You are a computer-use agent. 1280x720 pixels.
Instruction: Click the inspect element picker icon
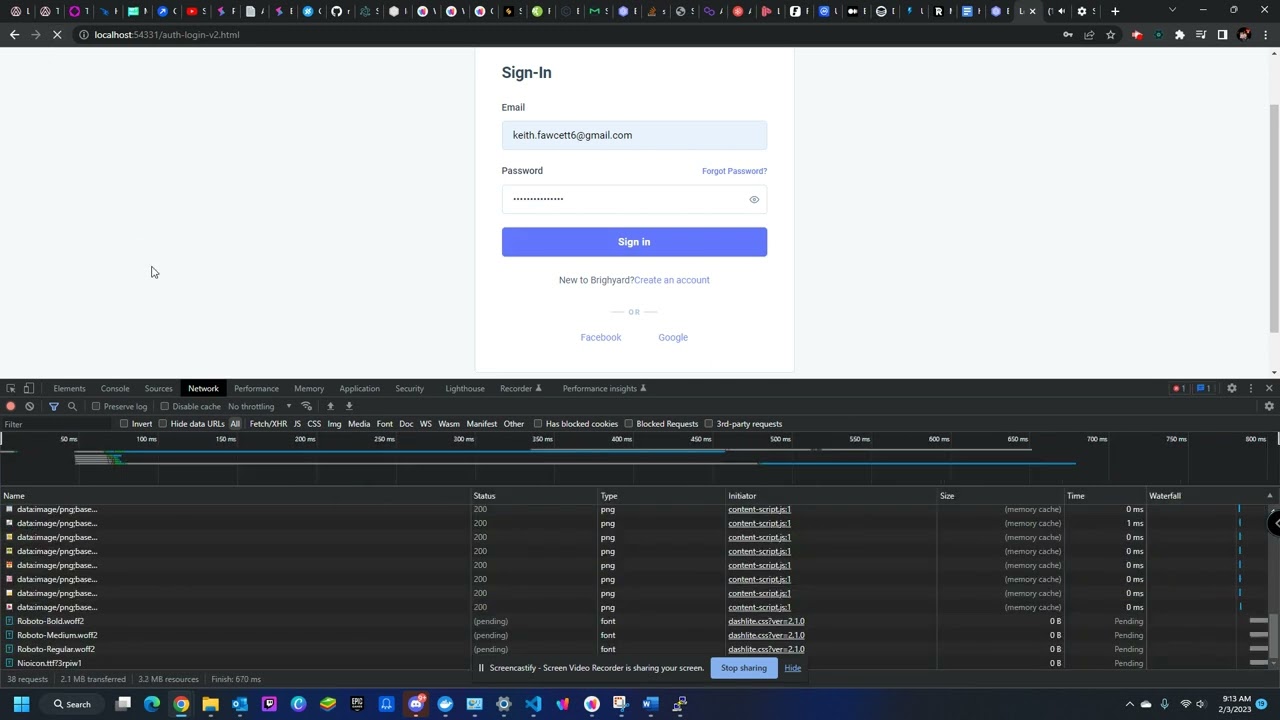click(11, 388)
